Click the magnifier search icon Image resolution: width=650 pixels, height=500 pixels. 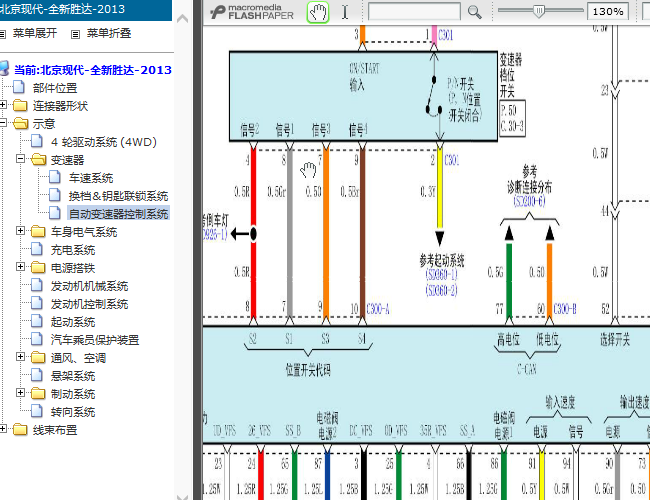[474, 12]
